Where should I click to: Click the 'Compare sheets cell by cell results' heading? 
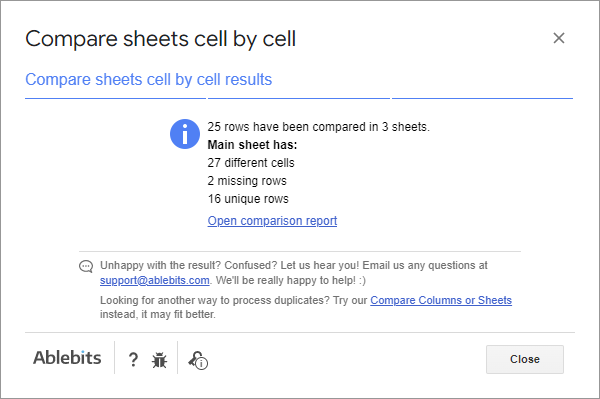148,80
